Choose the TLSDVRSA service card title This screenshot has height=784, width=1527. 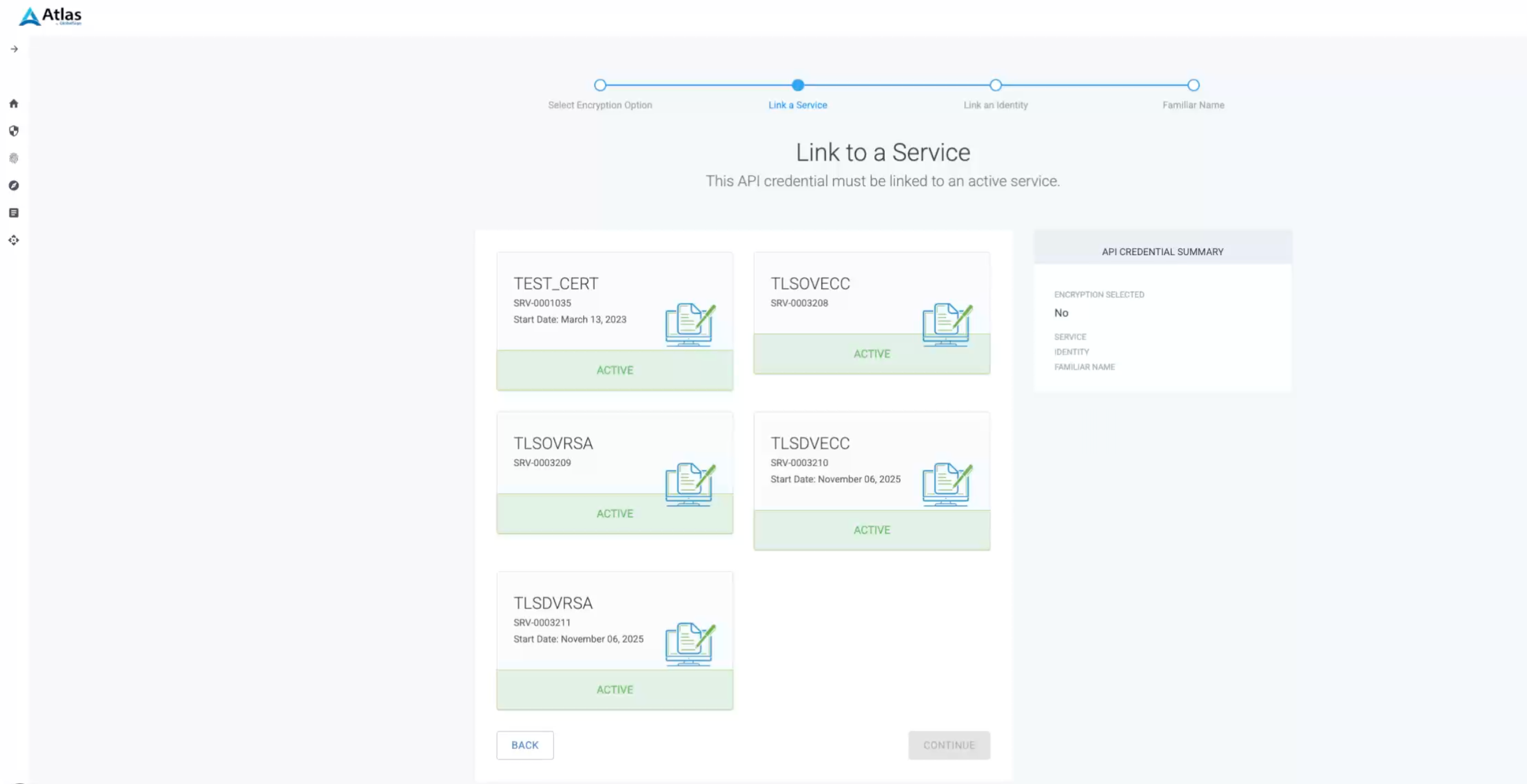click(553, 603)
